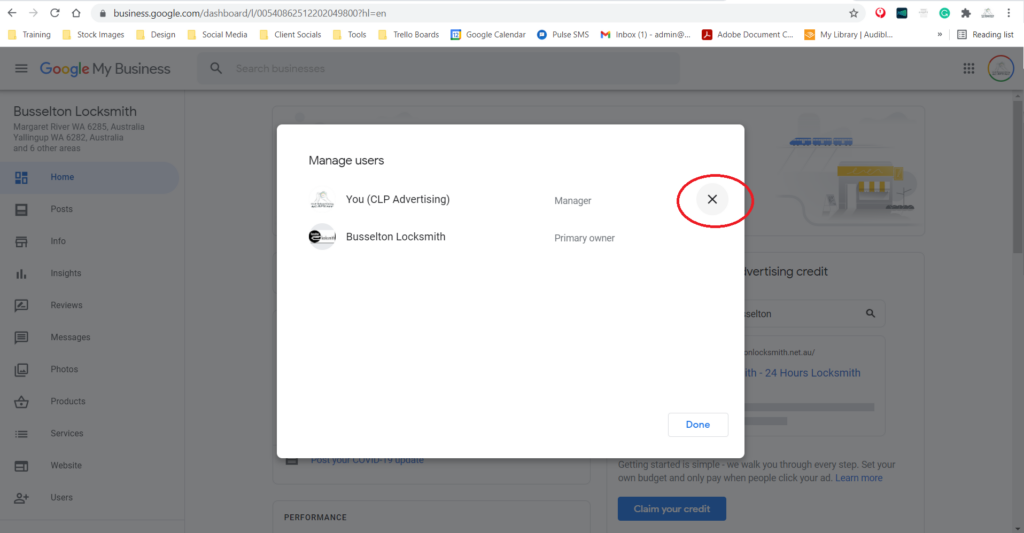Show more bookmarks with chevron

tap(940, 35)
